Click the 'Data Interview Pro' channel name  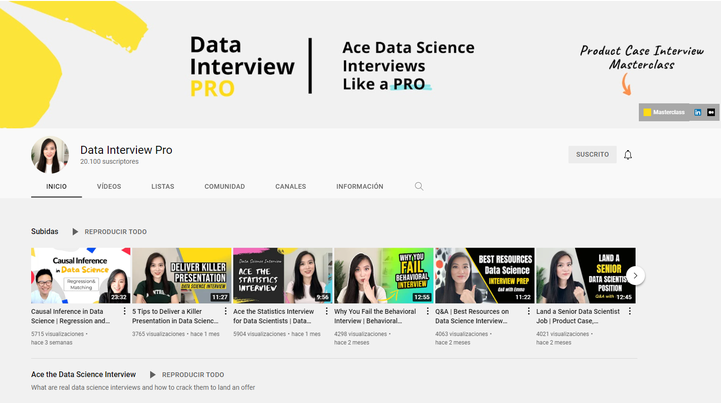coord(126,150)
